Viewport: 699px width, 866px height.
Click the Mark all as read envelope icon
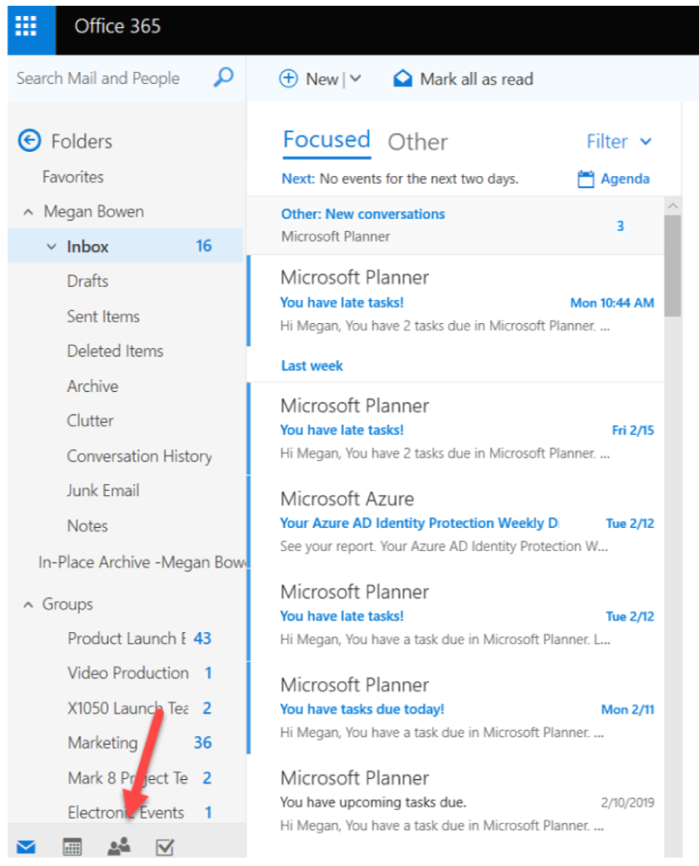pos(403,78)
